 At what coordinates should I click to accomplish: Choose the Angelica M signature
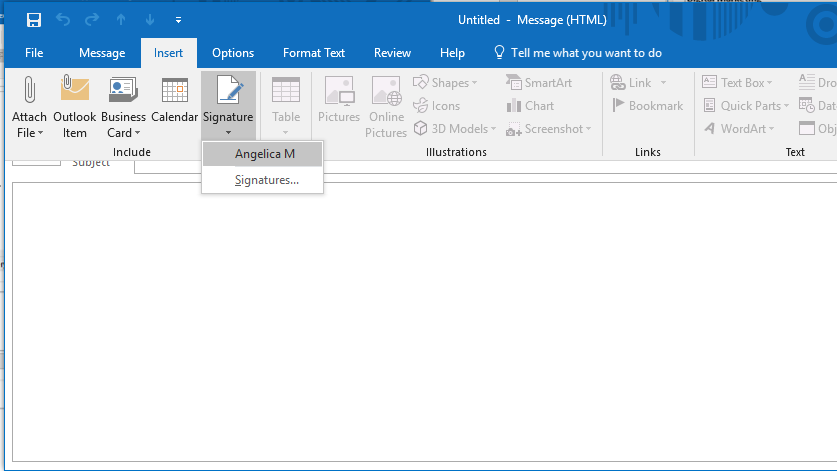tap(263, 154)
